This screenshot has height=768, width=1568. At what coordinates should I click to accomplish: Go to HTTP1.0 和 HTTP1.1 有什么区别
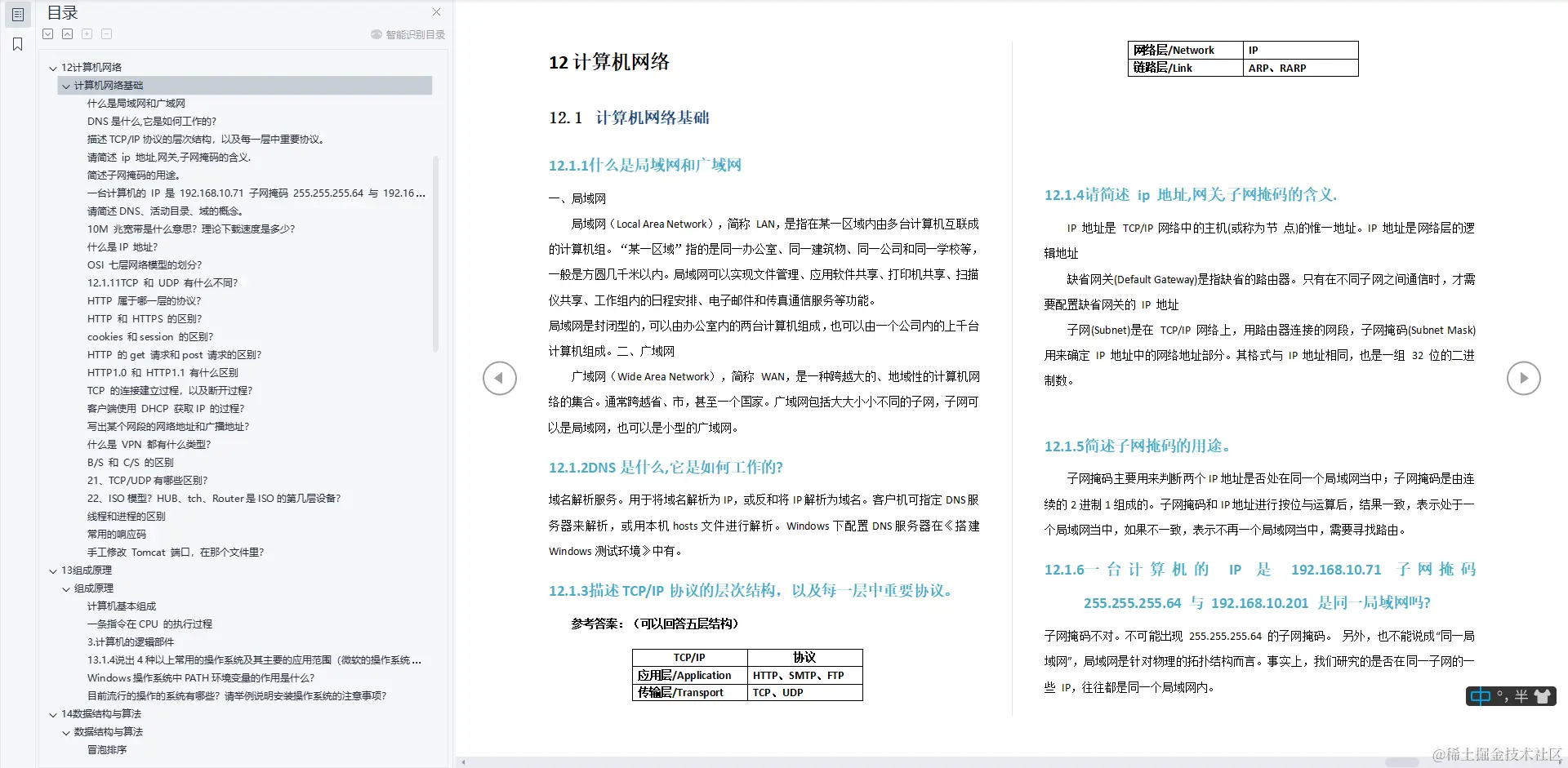tap(163, 373)
